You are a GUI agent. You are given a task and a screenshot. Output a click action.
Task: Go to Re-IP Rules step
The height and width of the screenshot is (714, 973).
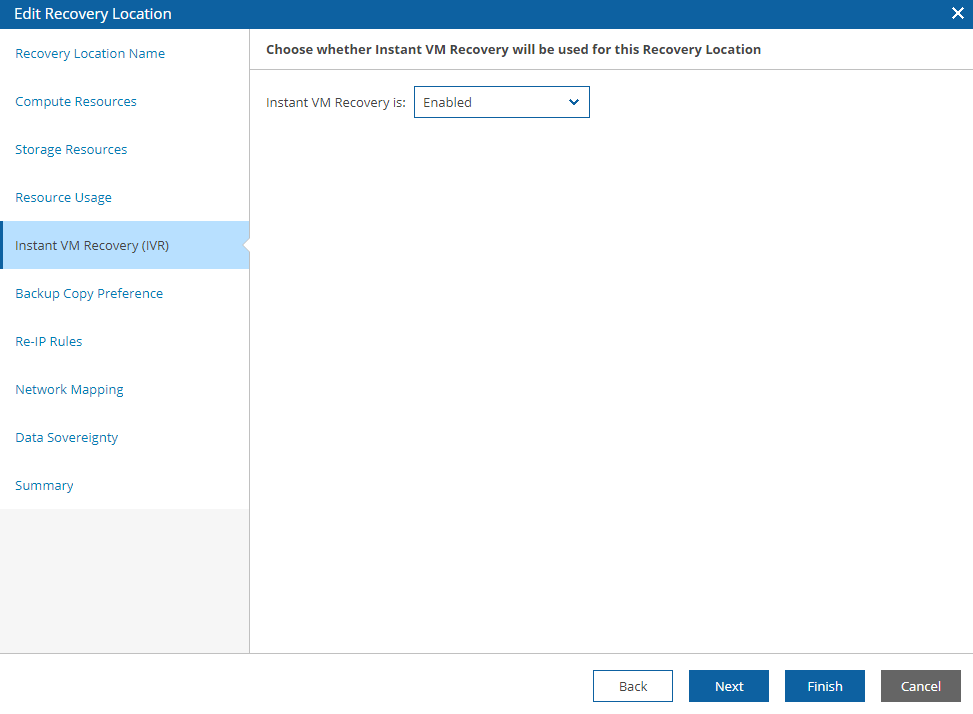coord(48,341)
